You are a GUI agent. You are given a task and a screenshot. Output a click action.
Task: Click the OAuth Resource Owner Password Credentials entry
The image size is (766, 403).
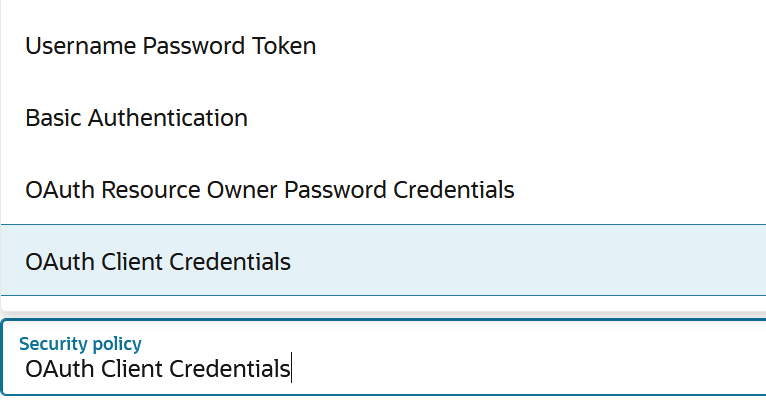pos(270,189)
